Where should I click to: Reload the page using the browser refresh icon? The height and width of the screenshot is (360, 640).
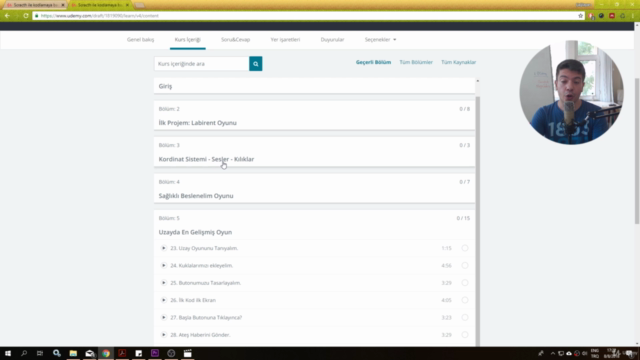(x=26, y=16)
